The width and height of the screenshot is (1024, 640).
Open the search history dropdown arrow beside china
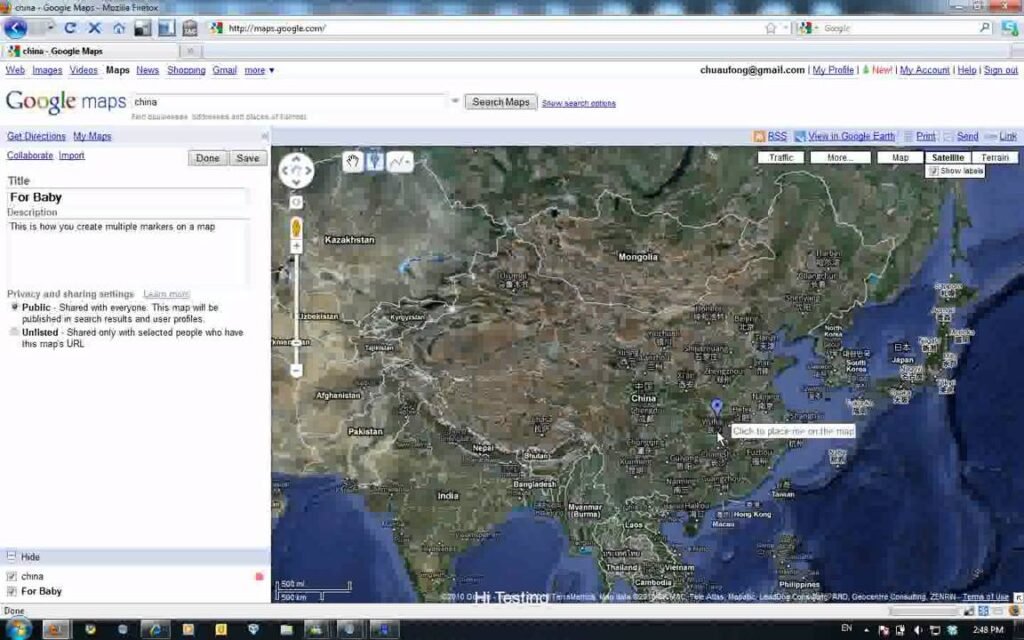[x=455, y=101]
